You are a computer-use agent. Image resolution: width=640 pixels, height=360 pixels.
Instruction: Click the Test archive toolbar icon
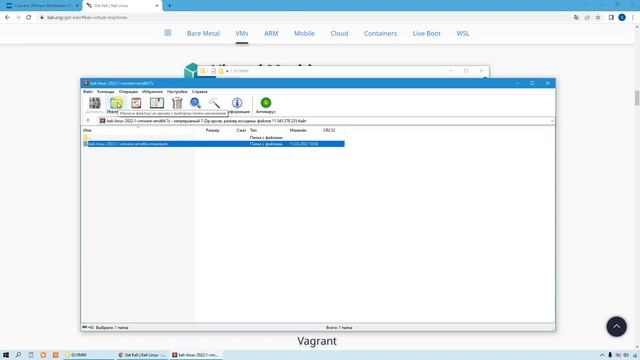[x=136, y=103]
